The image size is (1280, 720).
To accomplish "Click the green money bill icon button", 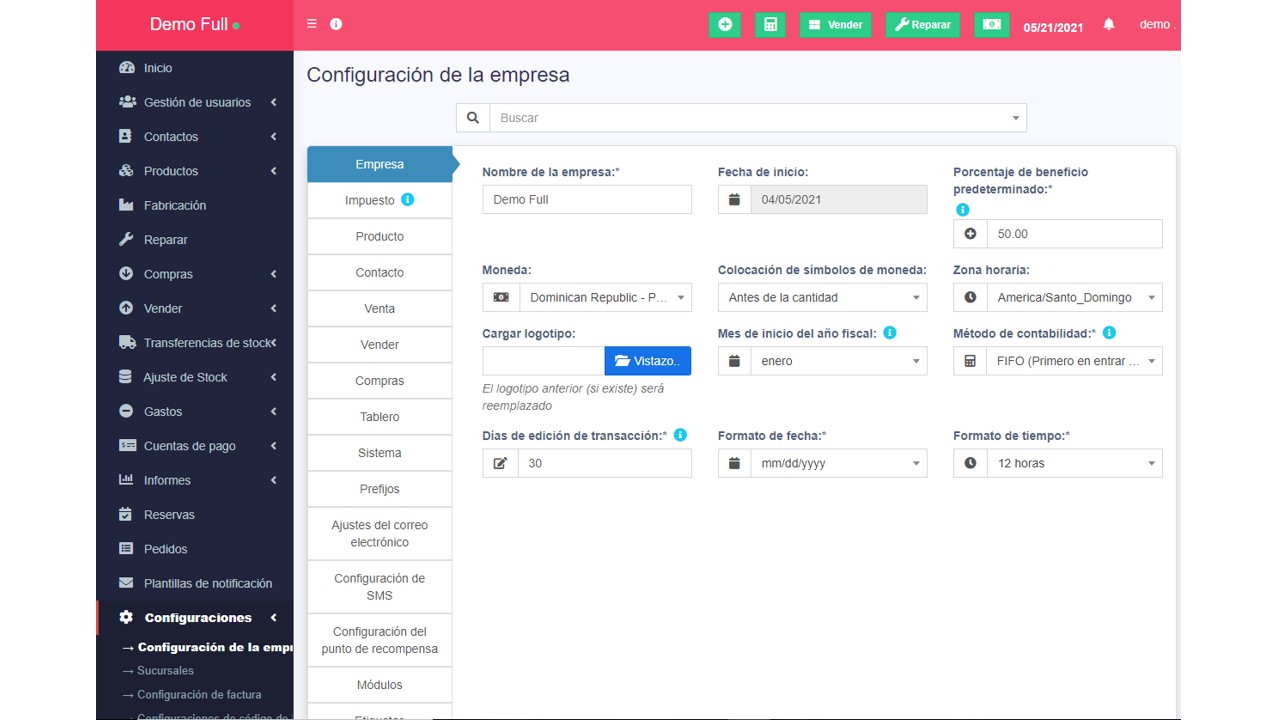I will pyautogui.click(x=991, y=25).
